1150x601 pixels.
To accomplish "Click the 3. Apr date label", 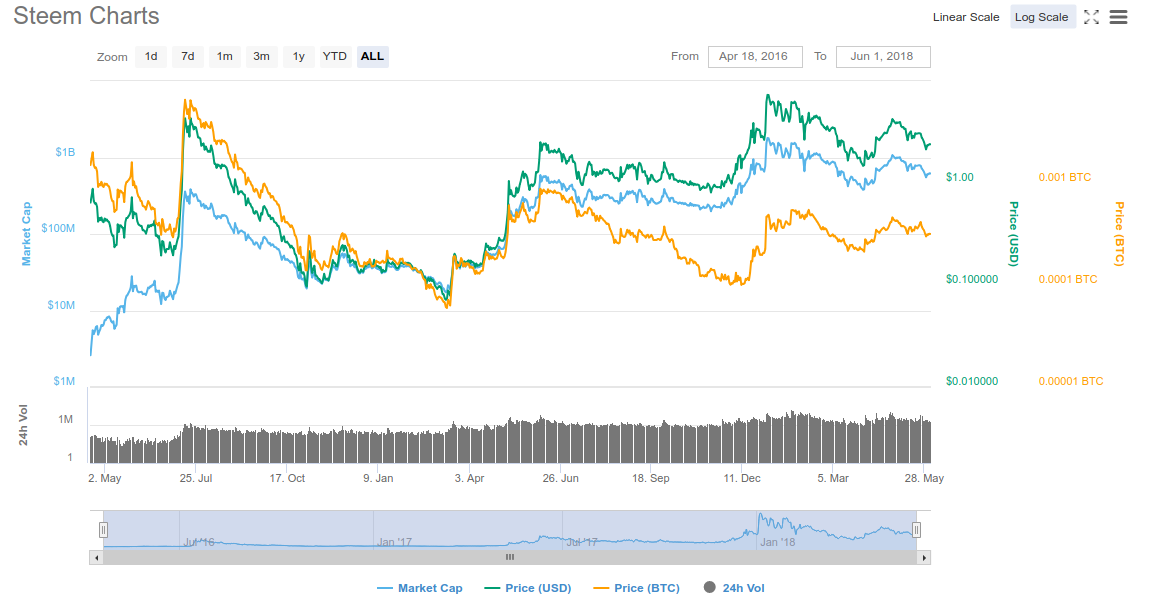I will click(x=469, y=478).
